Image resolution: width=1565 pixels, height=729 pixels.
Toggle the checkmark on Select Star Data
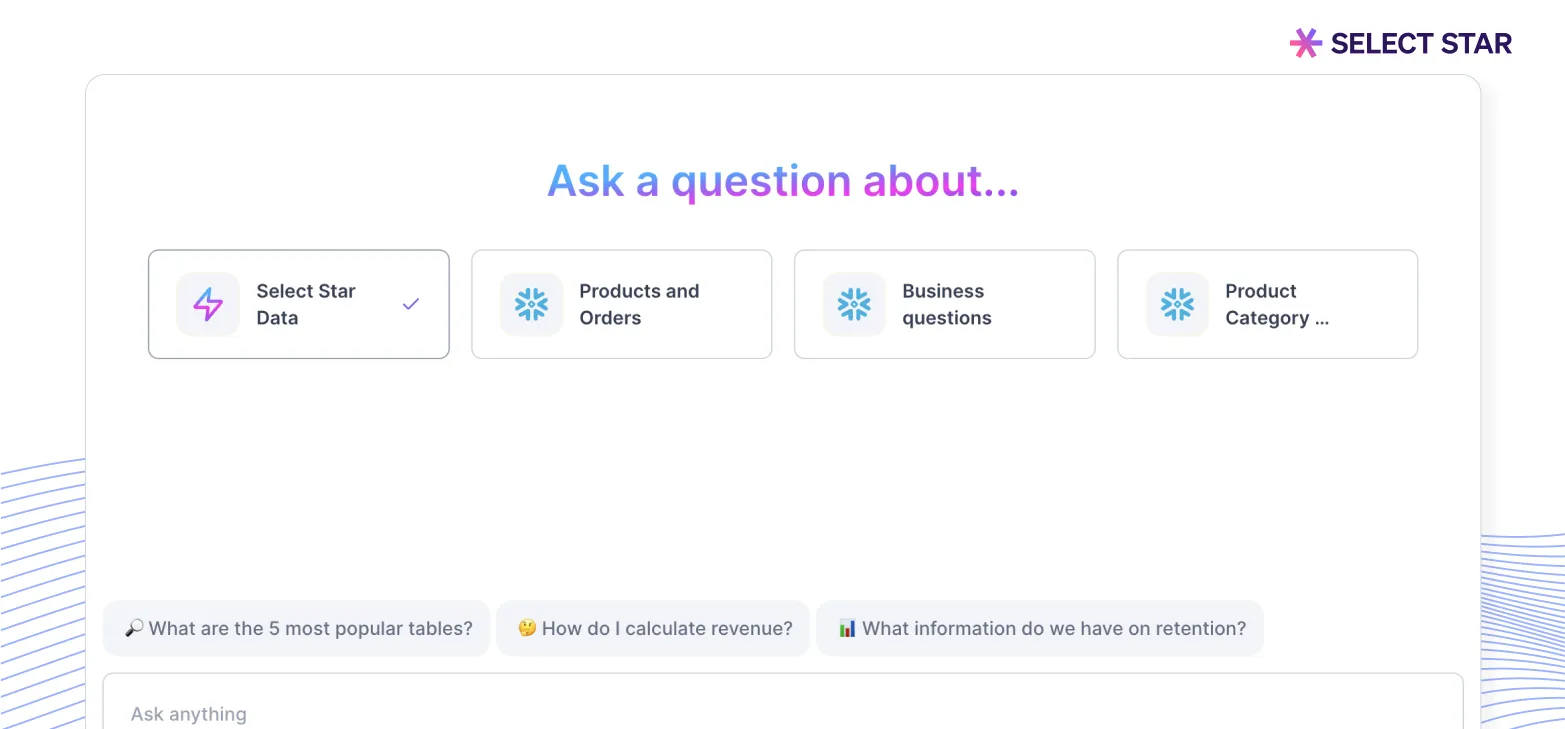[411, 304]
